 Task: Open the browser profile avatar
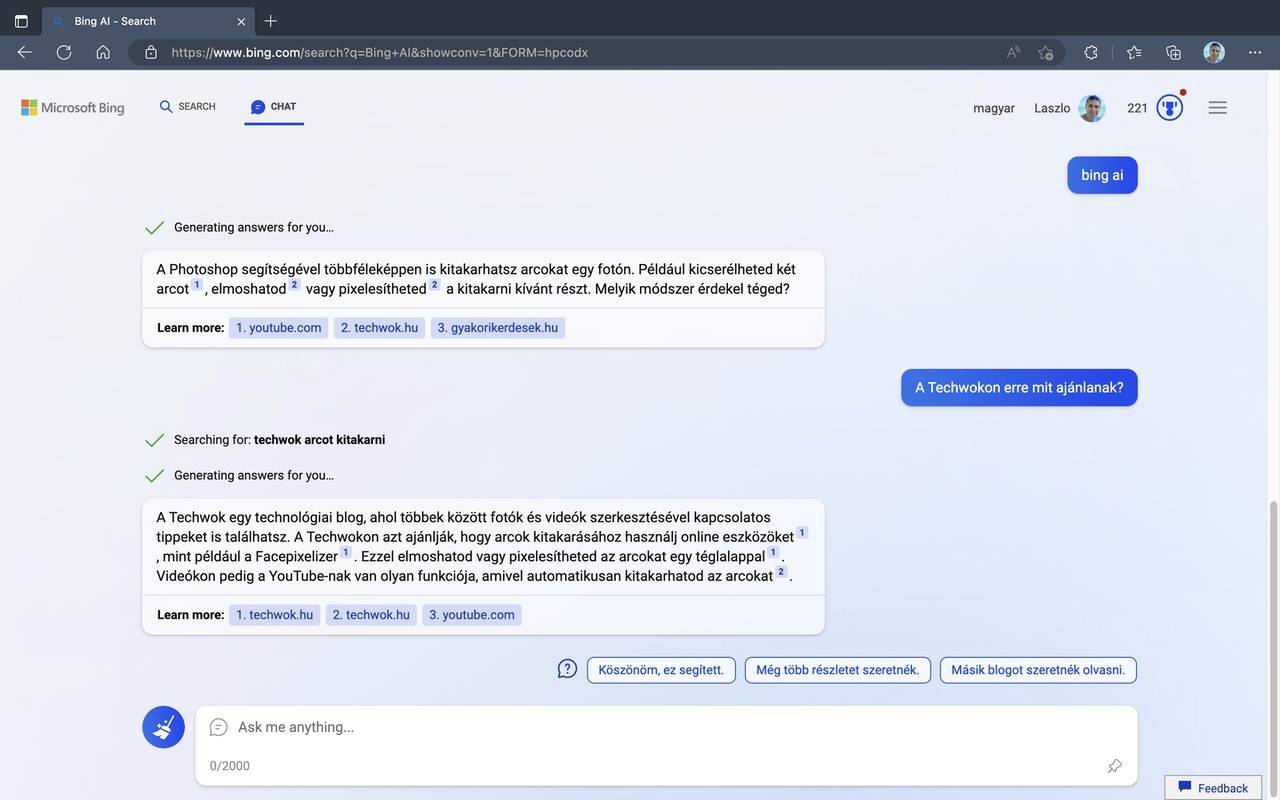click(x=1214, y=52)
